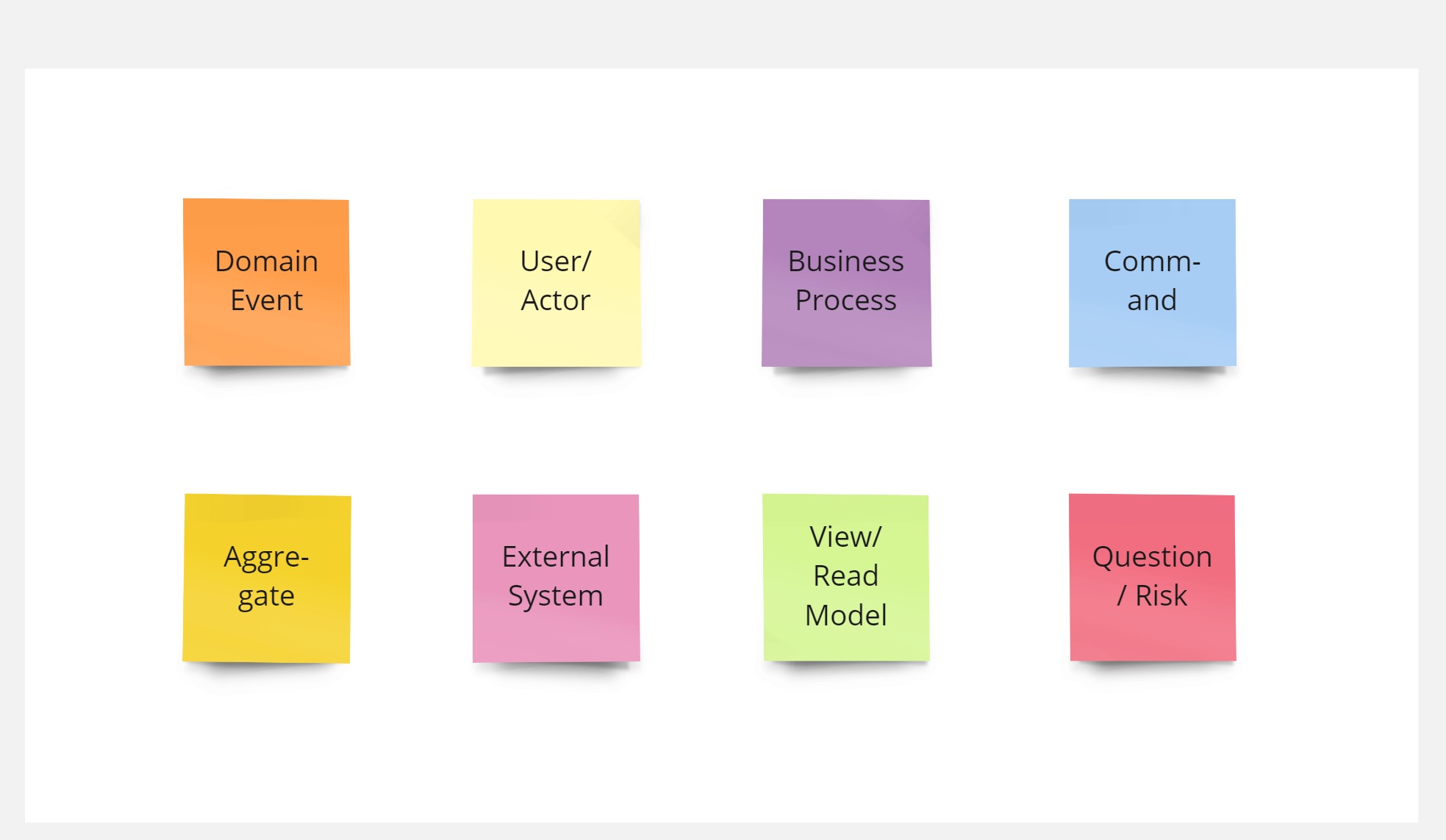Click the word 'Model' on green note

tap(846, 616)
